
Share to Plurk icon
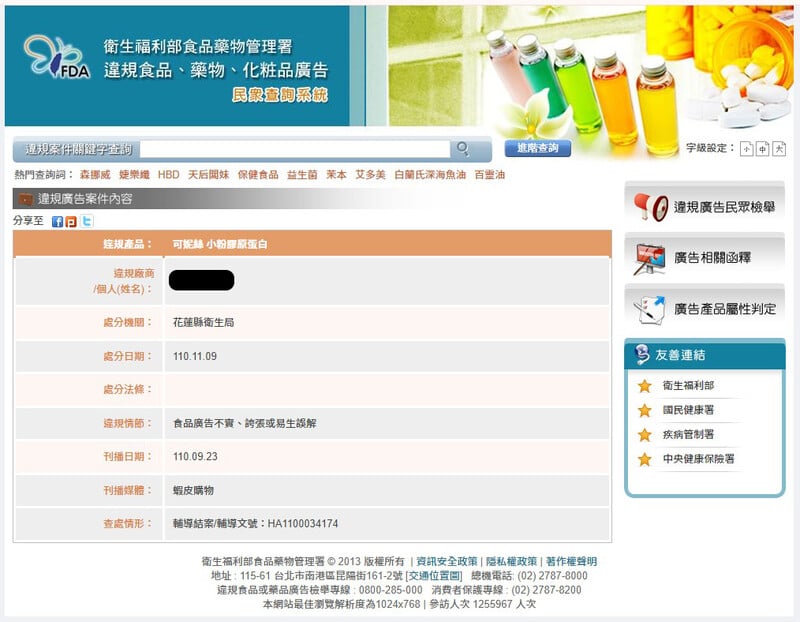(x=71, y=221)
